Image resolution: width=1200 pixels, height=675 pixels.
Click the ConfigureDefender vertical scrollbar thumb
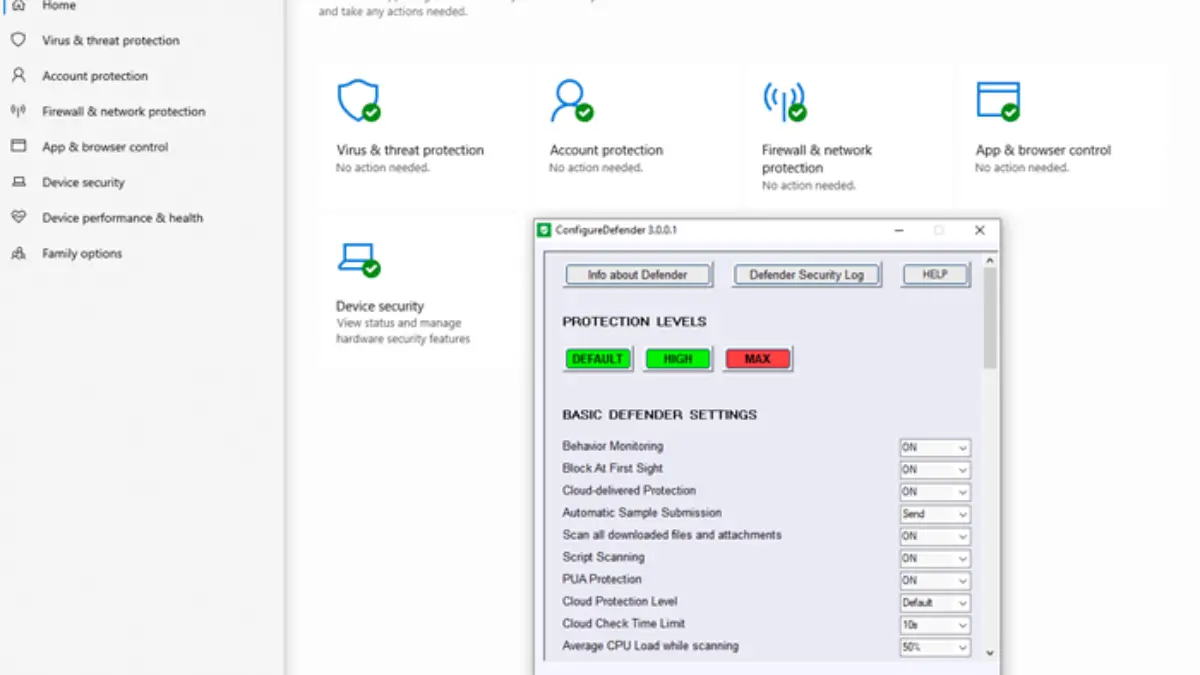tap(990, 318)
